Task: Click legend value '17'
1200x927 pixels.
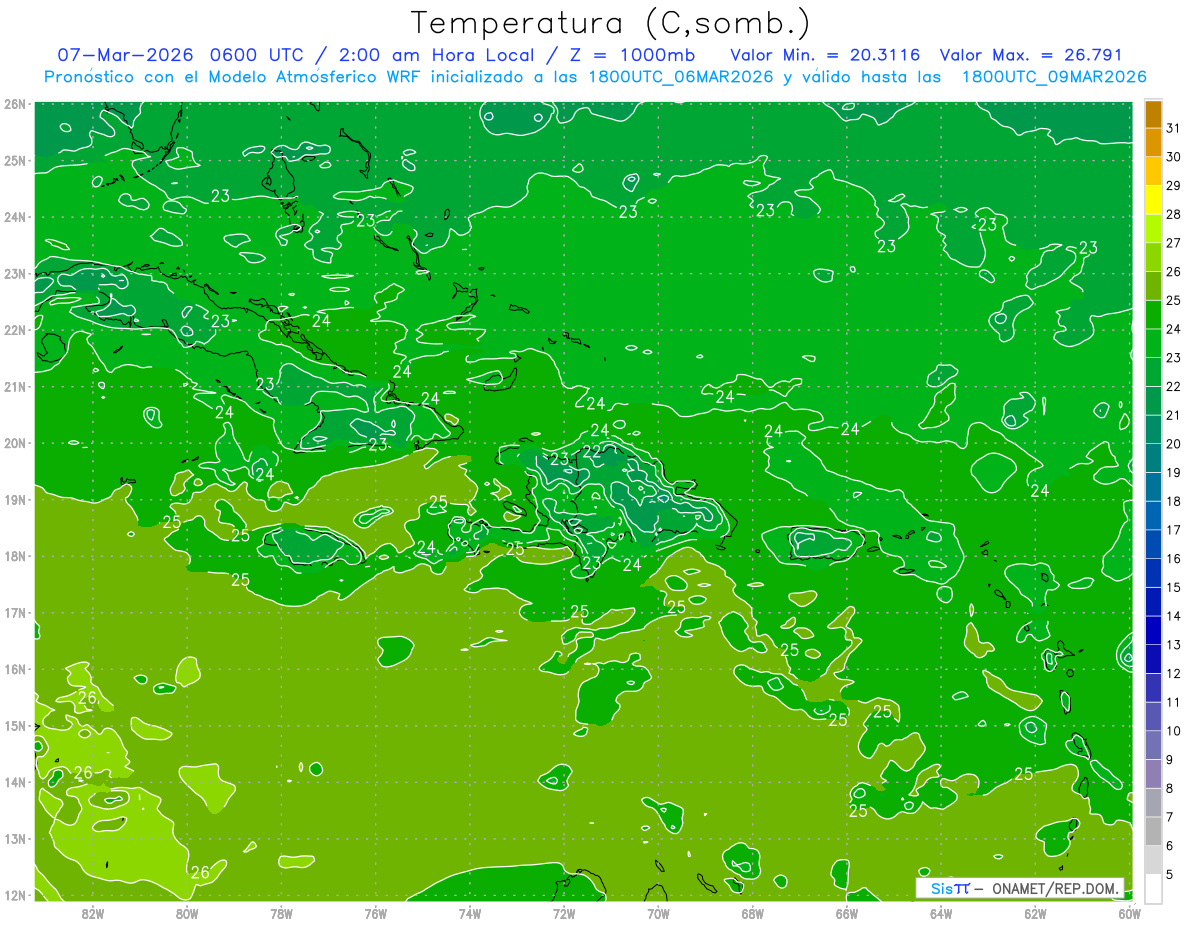Action: pos(1174,530)
